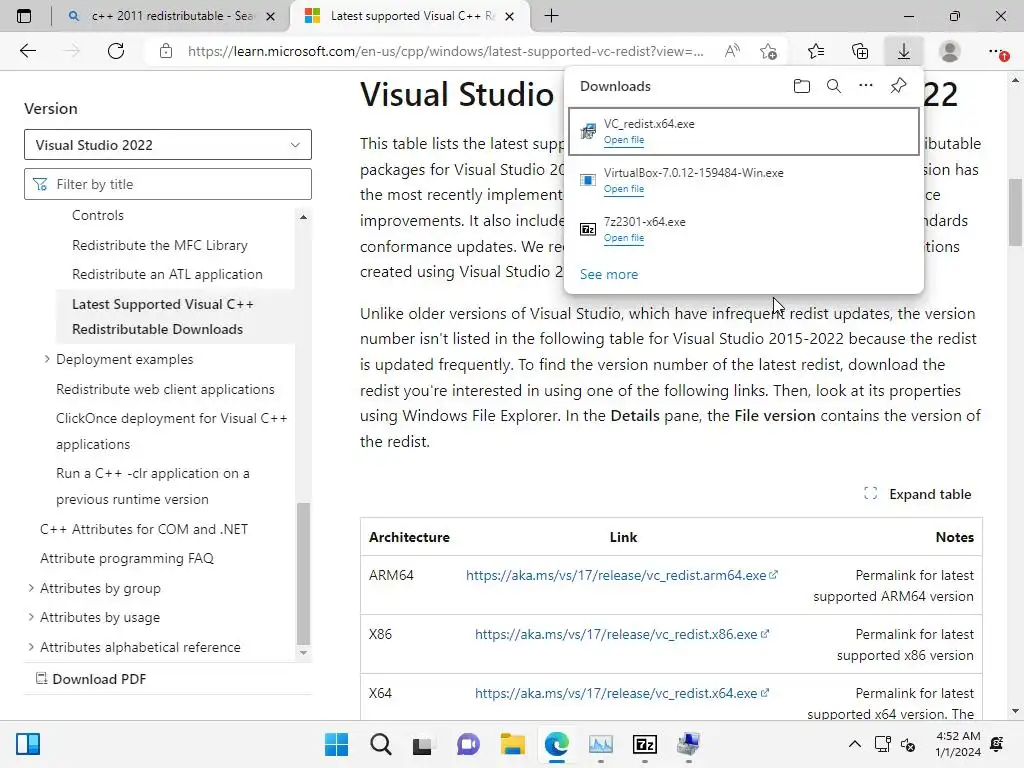The image size is (1024, 768).
Task: View site information lock icon
Action: pos(166,51)
